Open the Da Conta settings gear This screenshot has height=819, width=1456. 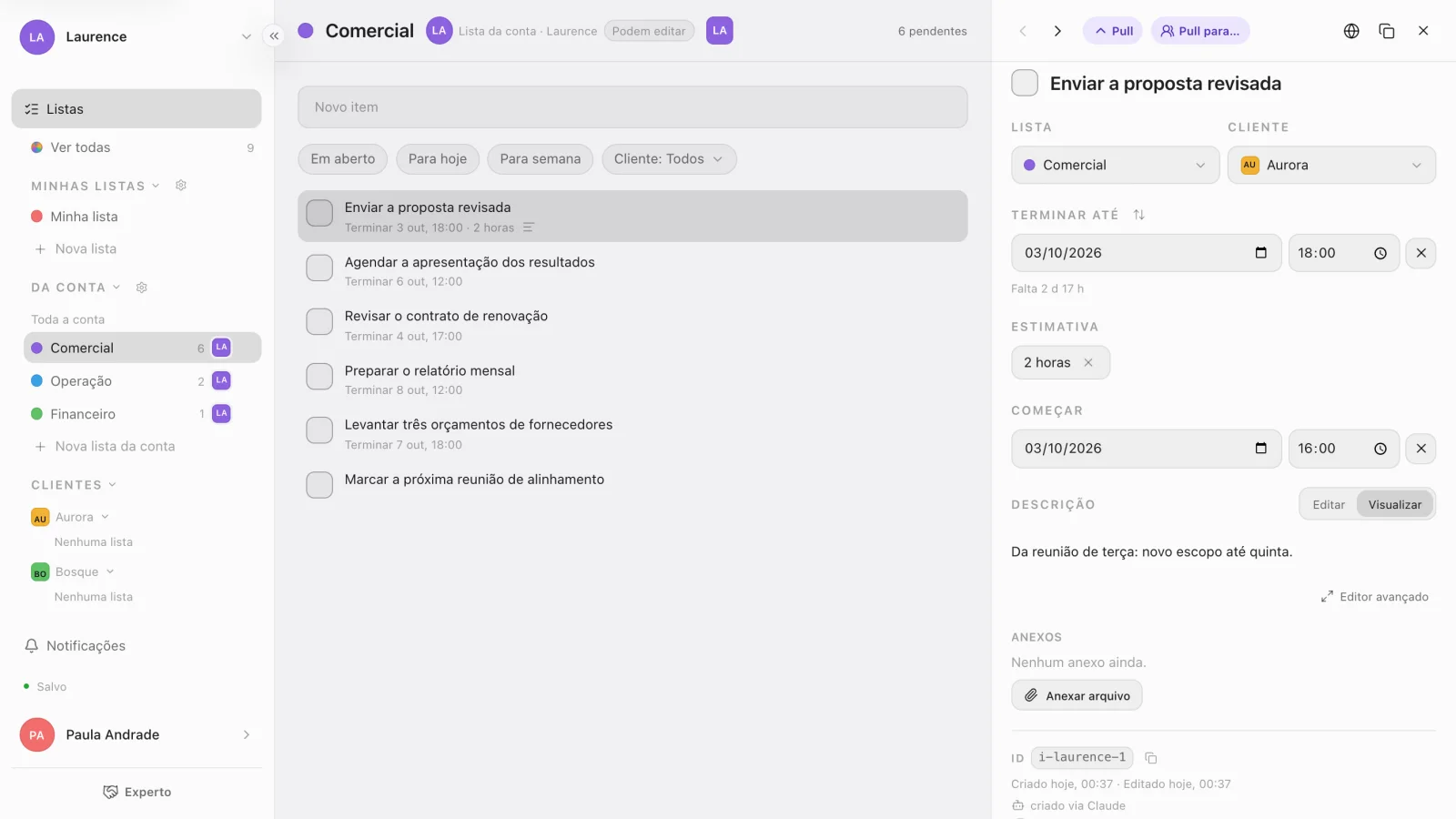(x=142, y=288)
